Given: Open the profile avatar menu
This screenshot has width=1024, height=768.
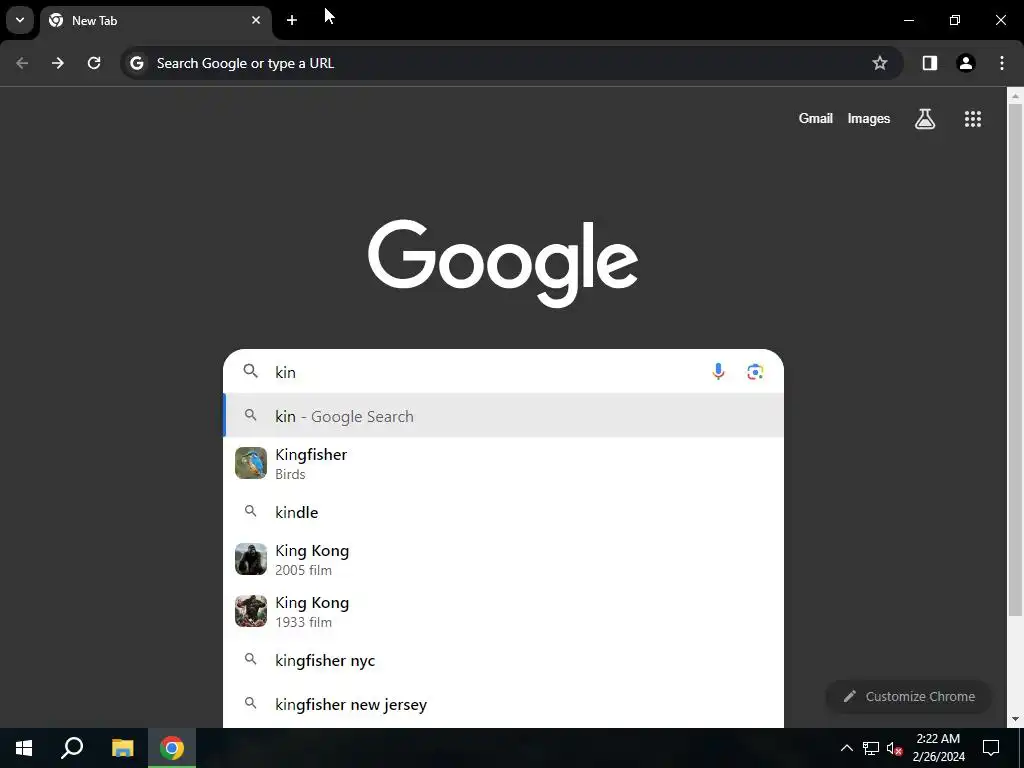Looking at the screenshot, I should 966,63.
